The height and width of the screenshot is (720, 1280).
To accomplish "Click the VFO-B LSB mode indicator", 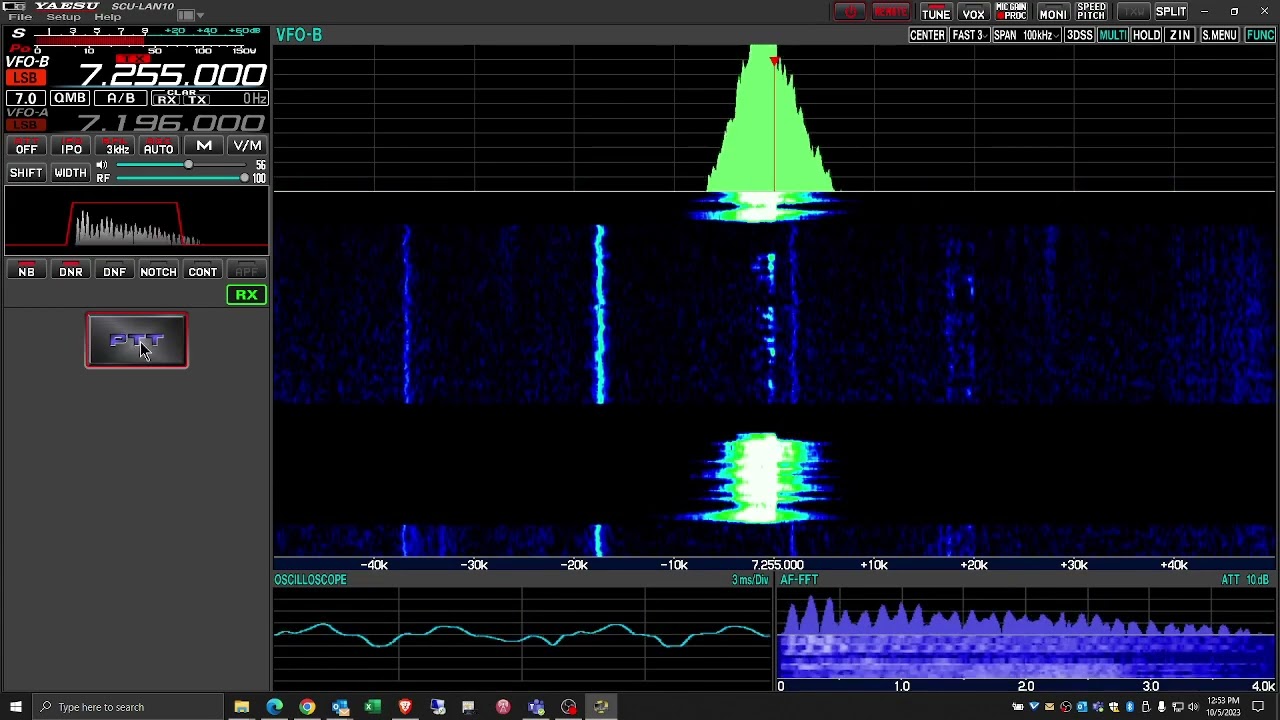I will 24,78.
